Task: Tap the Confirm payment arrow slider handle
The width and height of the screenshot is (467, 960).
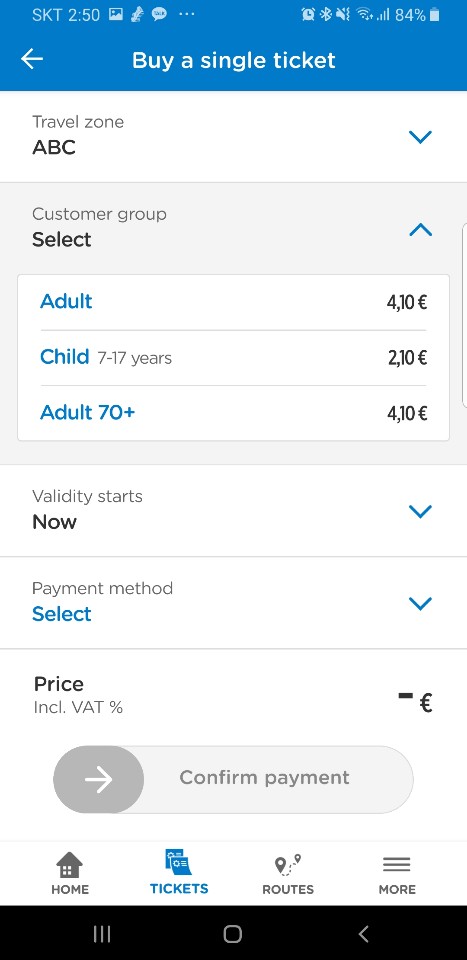Action: [99, 779]
